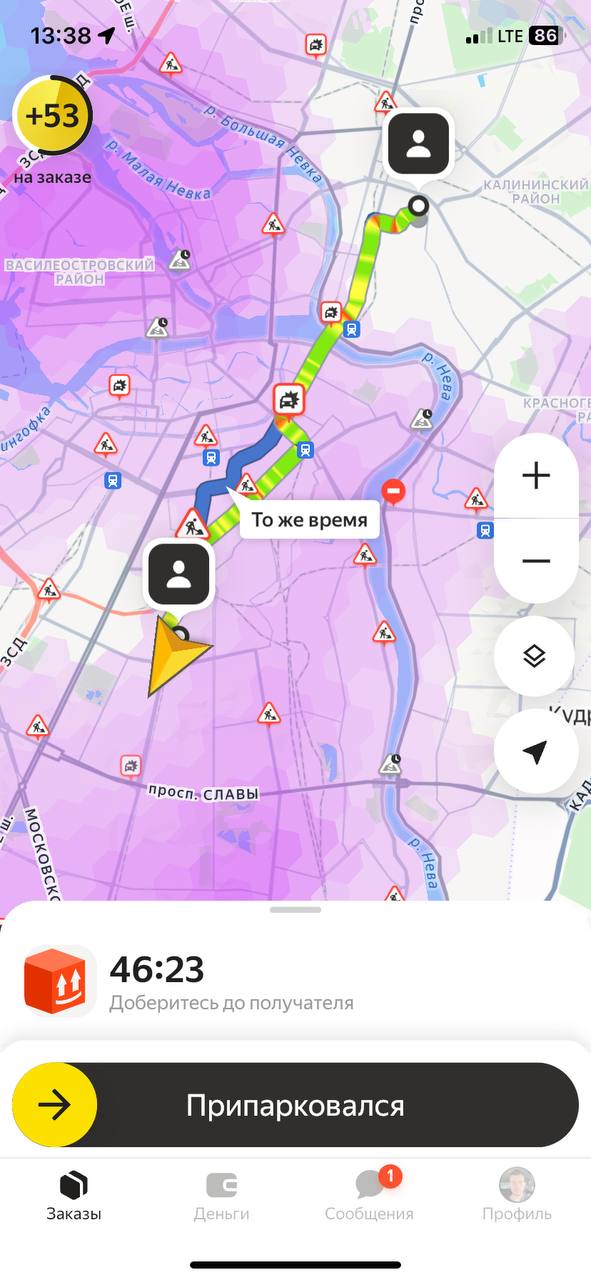This screenshot has height=1280, width=591.
Task: Select the recipient pin at route end
Action: click(418, 145)
